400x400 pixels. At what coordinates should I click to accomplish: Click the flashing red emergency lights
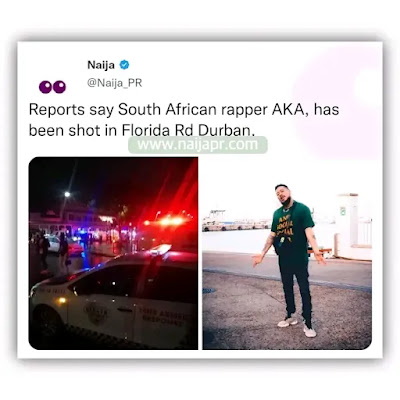coord(166,221)
